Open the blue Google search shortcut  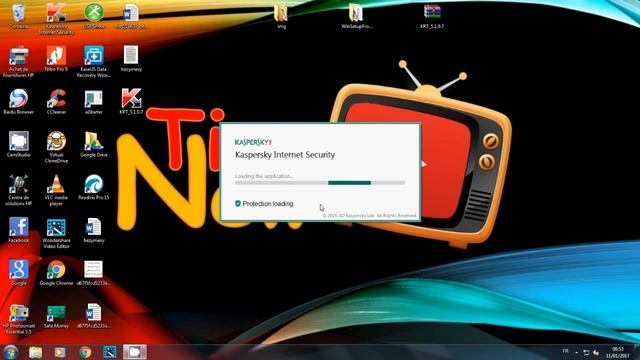coord(18,272)
